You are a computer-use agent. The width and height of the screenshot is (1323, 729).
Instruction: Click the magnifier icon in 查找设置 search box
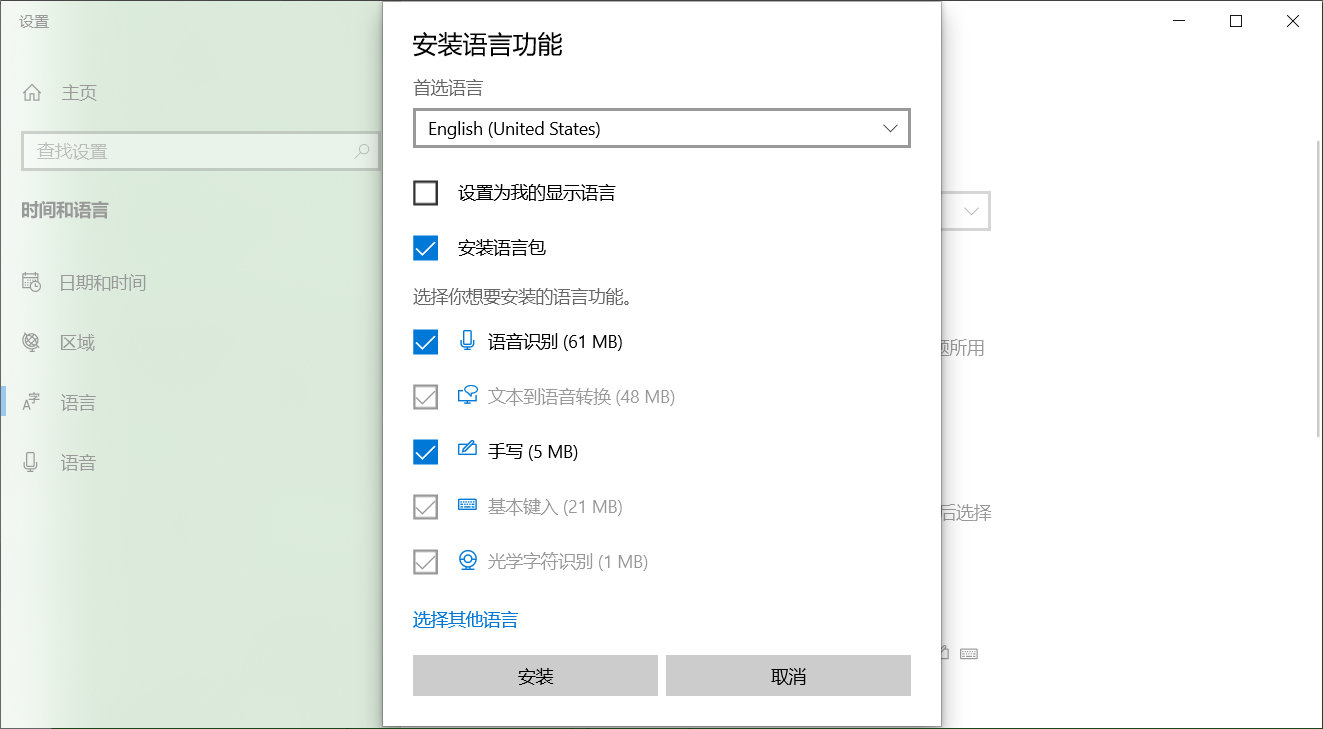click(x=362, y=151)
